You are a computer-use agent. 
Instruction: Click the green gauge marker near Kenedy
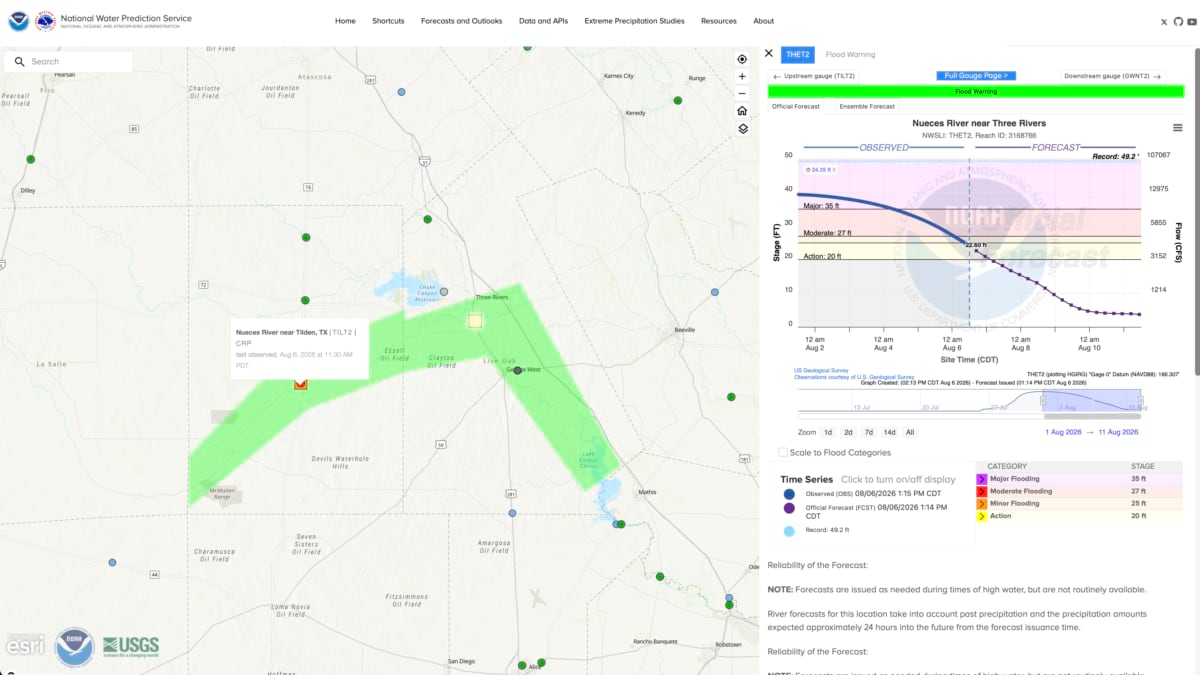678,100
